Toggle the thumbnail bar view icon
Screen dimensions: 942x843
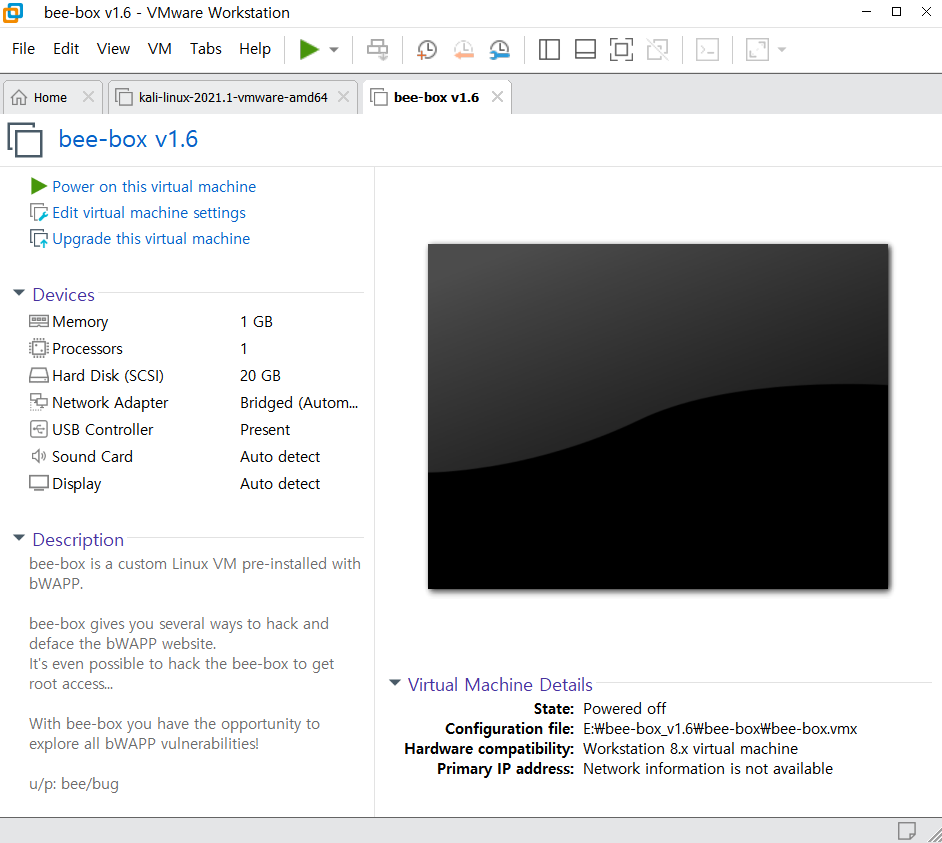point(585,49)
